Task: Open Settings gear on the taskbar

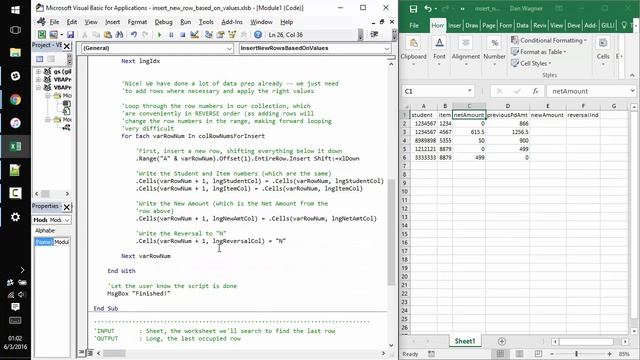Action: 16,217
